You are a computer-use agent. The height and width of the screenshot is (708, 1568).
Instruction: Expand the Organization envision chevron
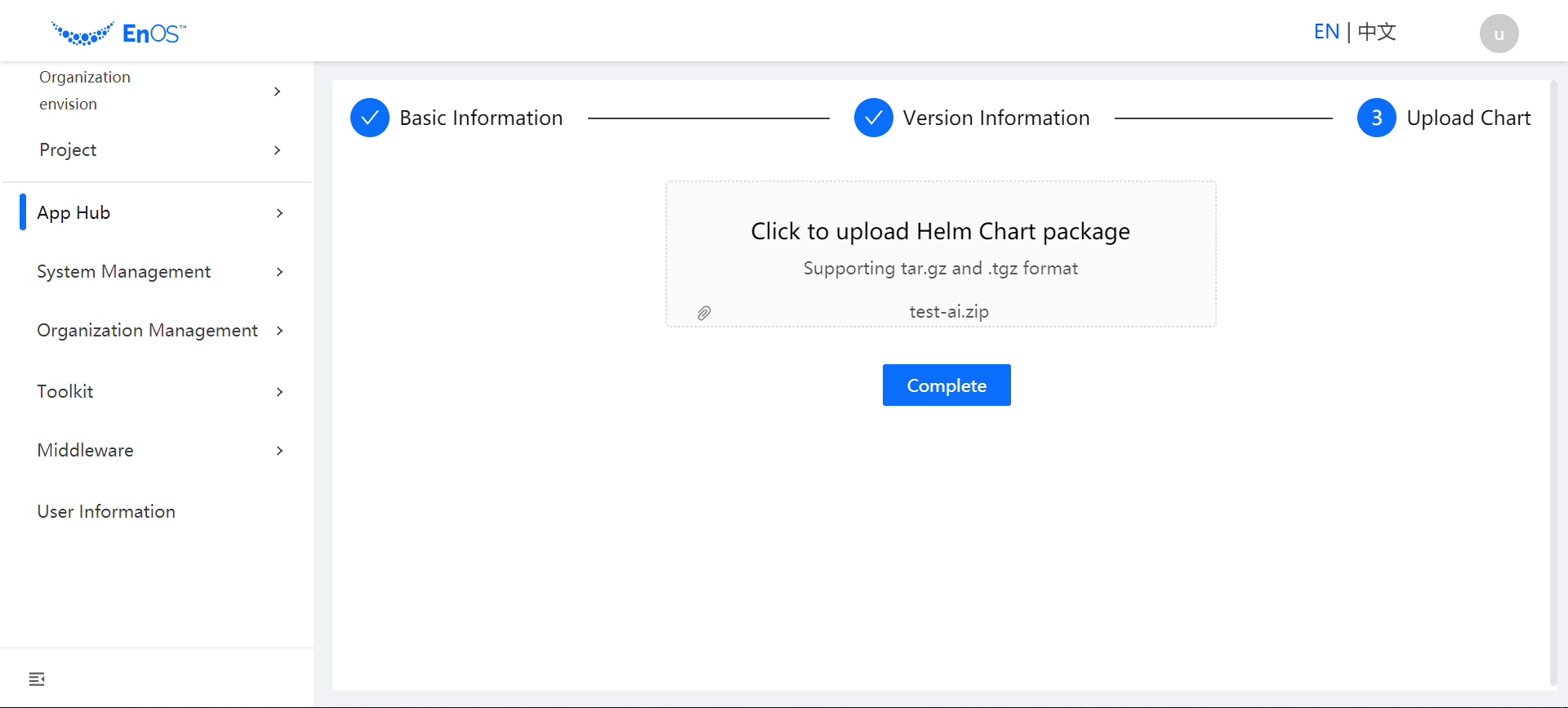click(x=278, y=91)
